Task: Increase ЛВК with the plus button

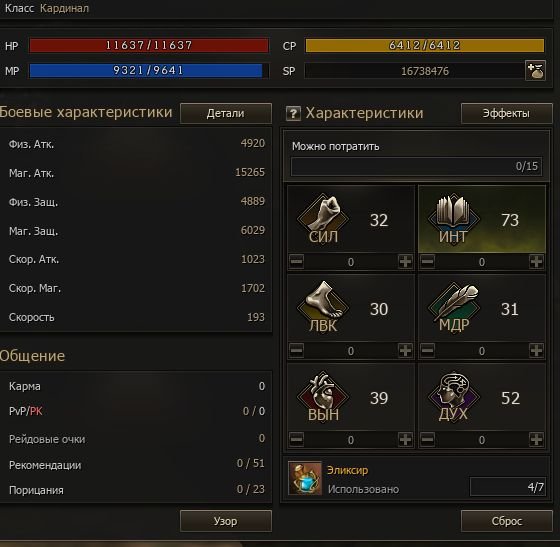Action: click(x=405, y=350)
